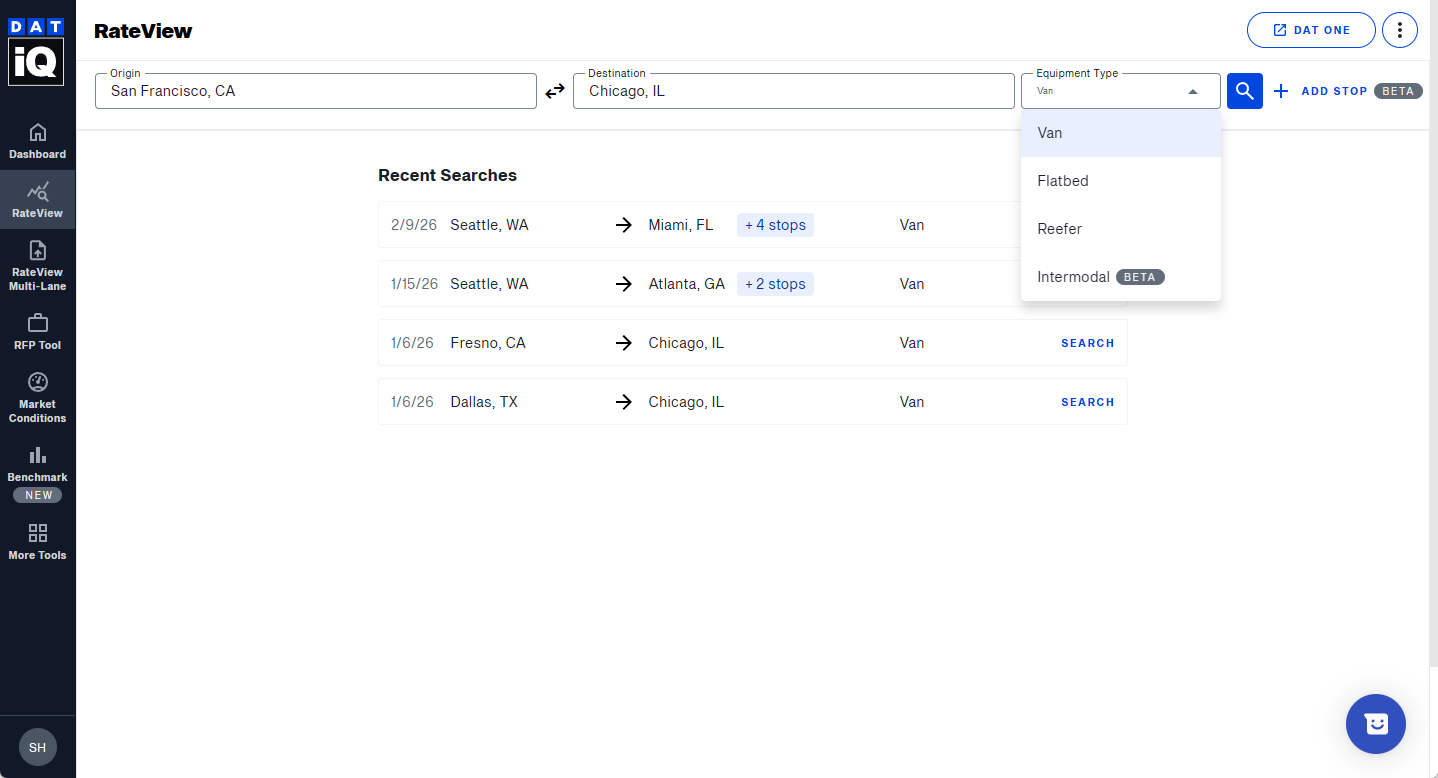Click the blue search magnifier button
Screen dimensions: 1438x778
(x=1244, y=91)
